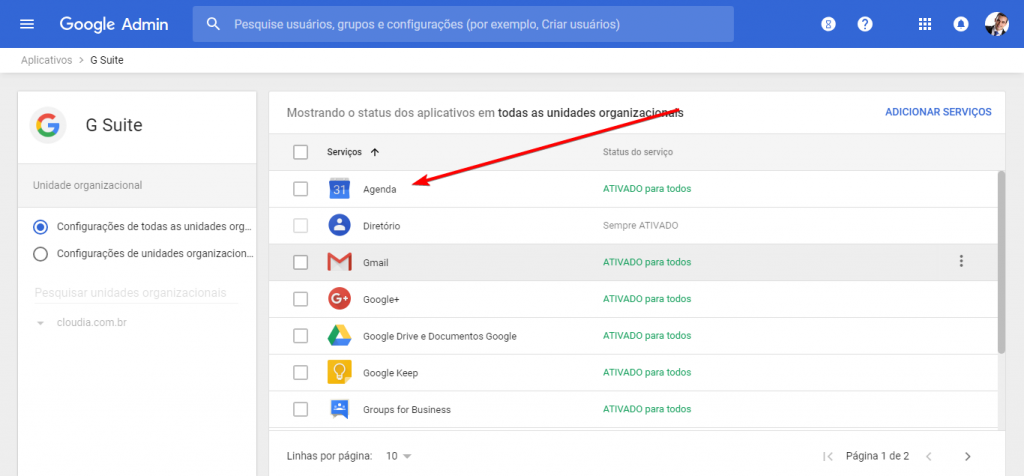The image size is (1024, 476).
Task: Click the cloudia.com.br domain name
Action: [91, 323]
